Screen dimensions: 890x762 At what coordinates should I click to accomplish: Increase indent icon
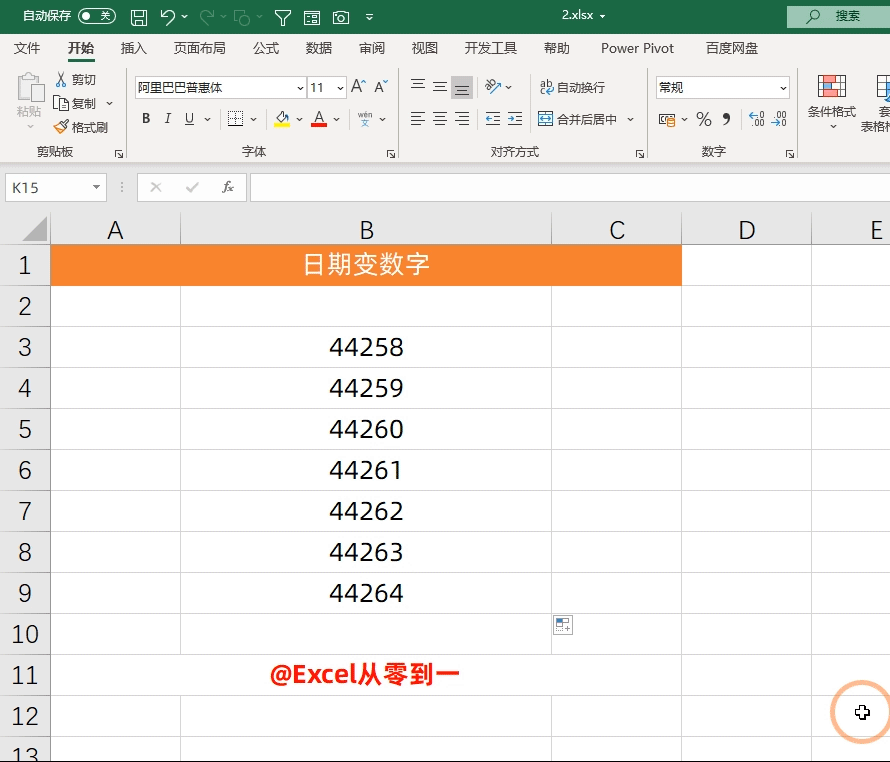515,119
